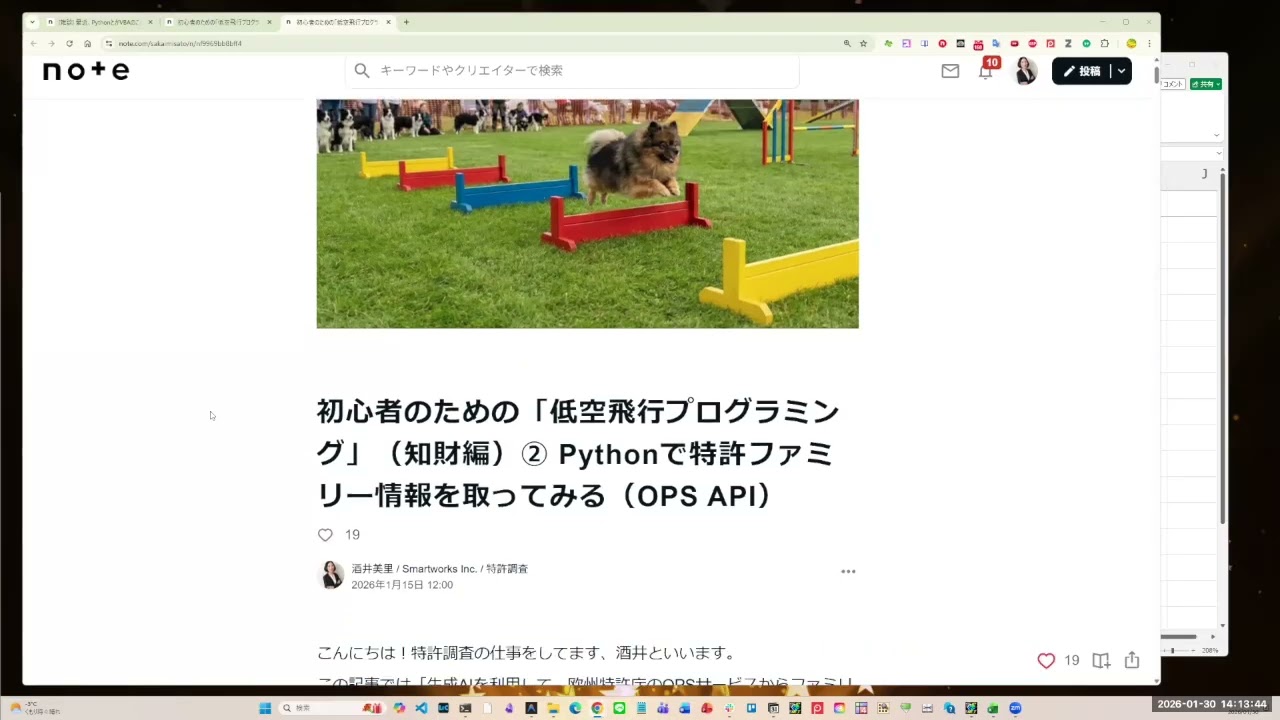Switch to the second note browser tab
1280x720 pixels.
219,22
